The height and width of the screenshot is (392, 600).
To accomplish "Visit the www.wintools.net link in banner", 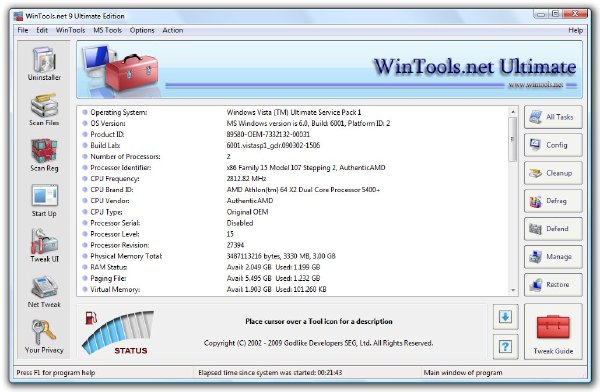I will (x=535, y=85).
